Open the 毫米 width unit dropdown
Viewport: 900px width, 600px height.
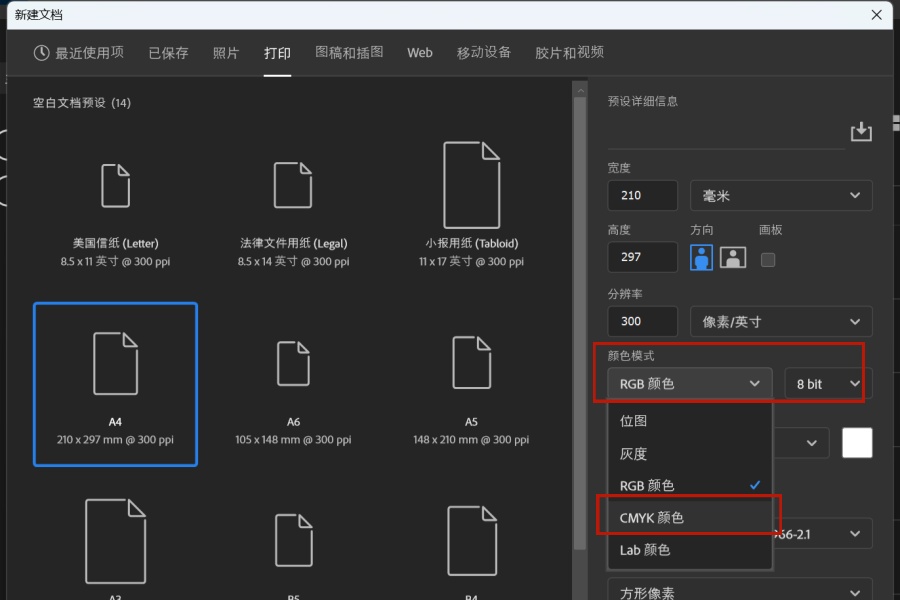tap(781, 196)
